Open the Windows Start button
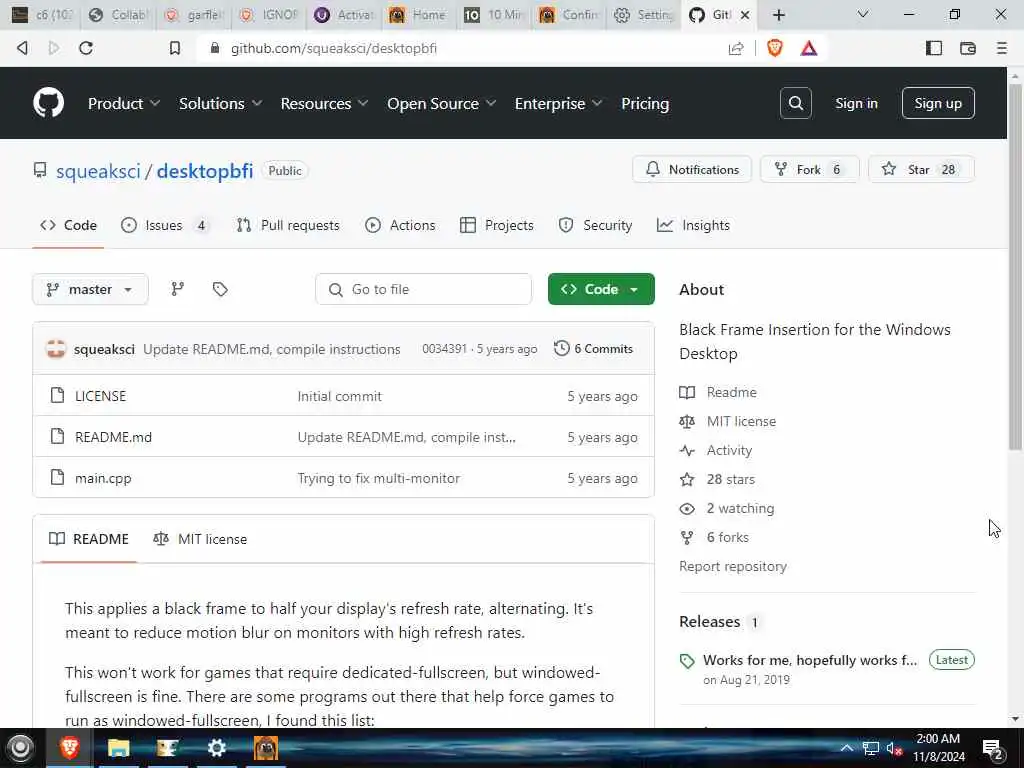This screenshot has width=1024, height=768. click(x=20, y=748)
